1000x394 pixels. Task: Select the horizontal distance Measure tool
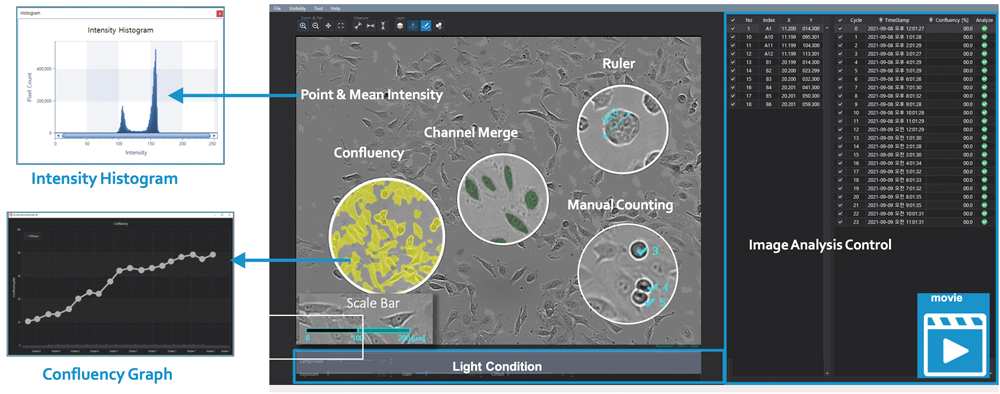point(371,26)
